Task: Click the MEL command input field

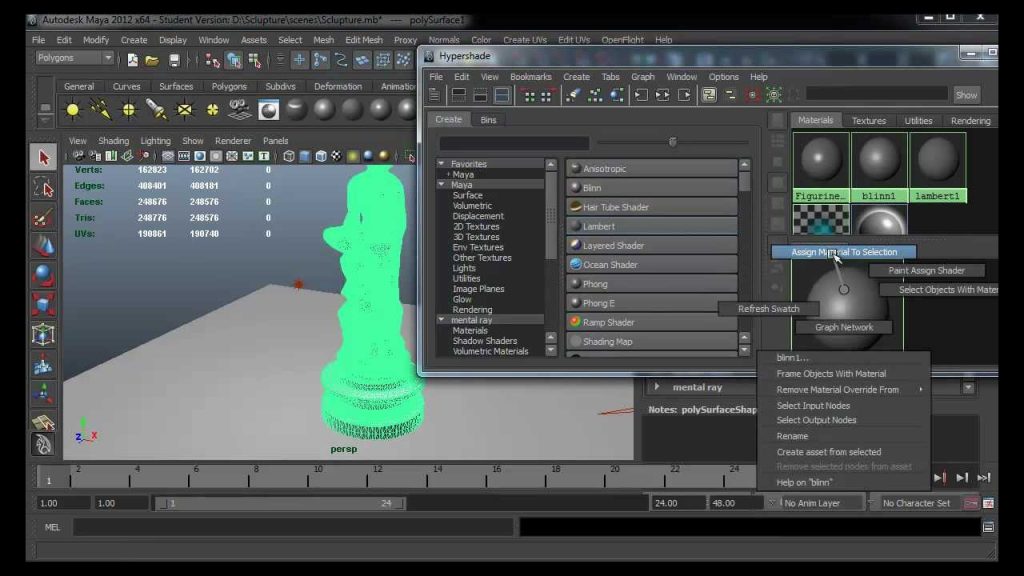Action: pyautogui.click(x=293, y=527)
